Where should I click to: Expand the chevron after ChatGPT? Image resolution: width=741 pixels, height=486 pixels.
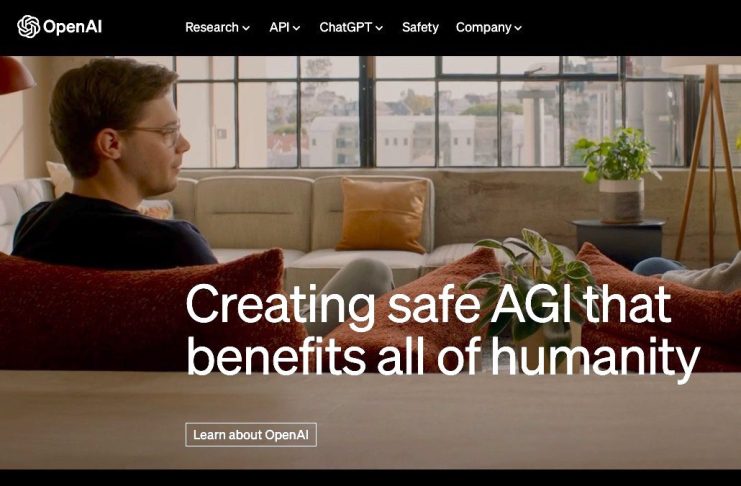[x=379, y=28]
